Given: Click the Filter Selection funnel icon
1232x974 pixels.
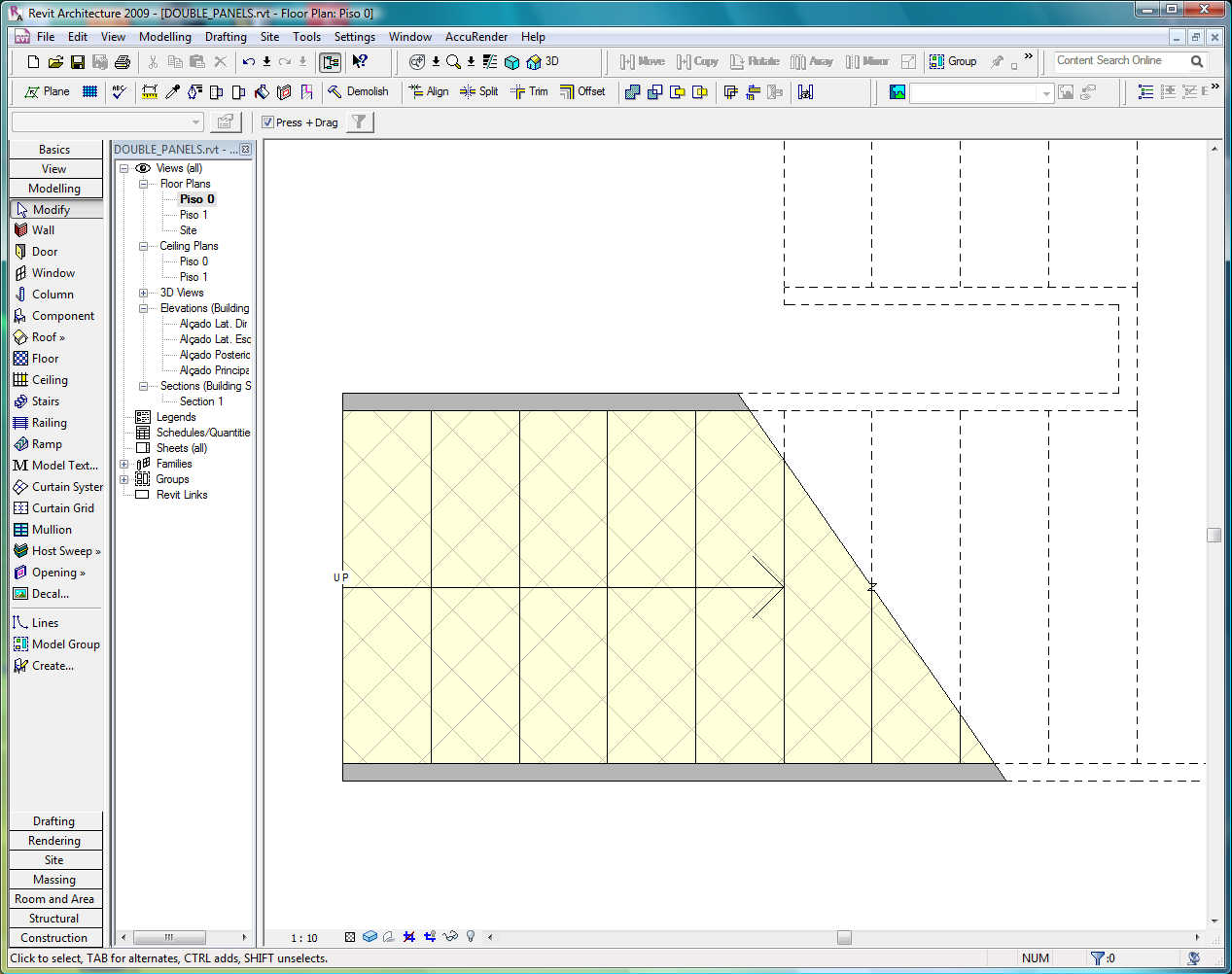Looking at the screenshot, I should pyautogui.click(x=359, y=122).
